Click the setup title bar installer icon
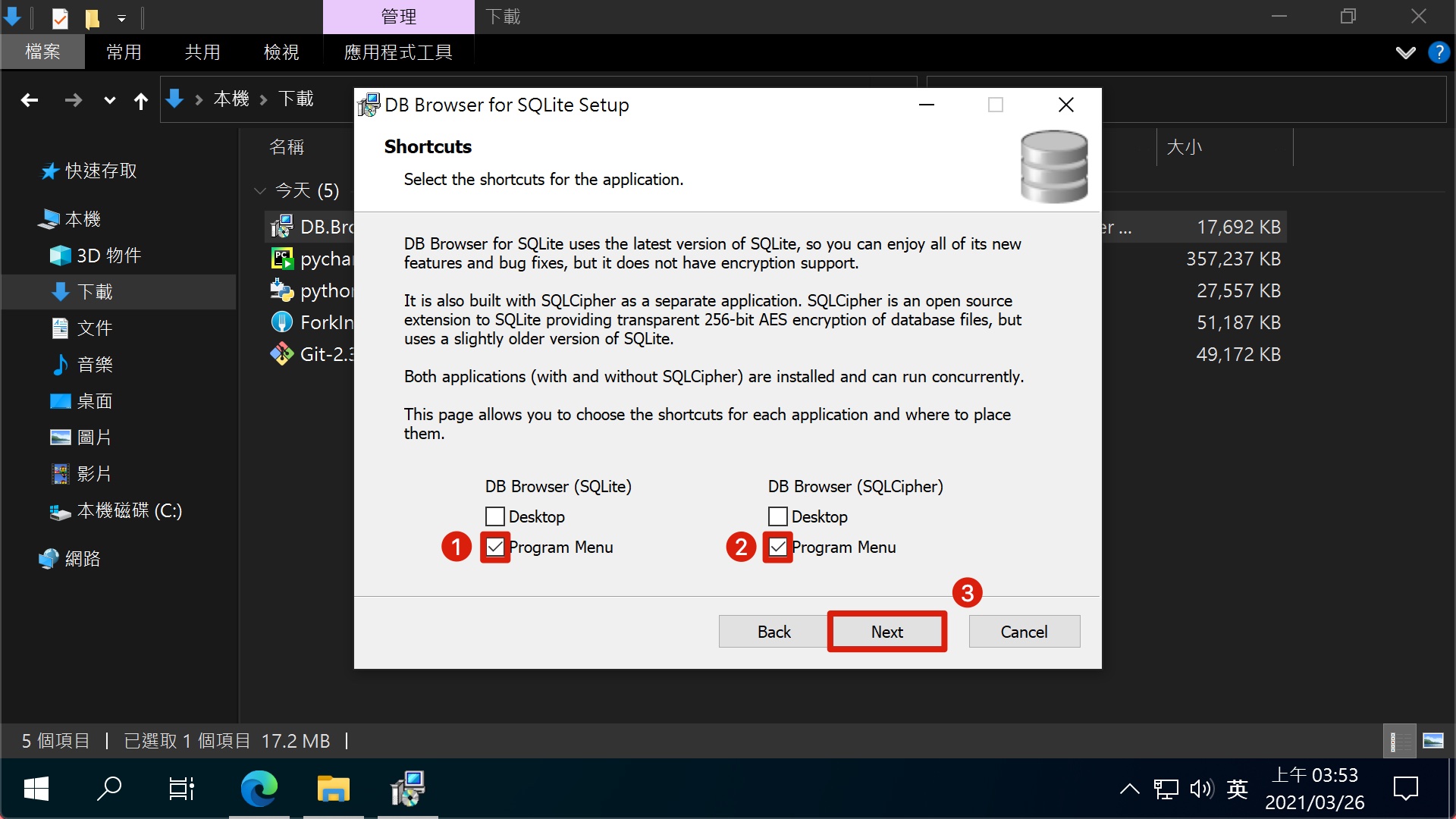 pyautogui.click(x=369, y=105)
